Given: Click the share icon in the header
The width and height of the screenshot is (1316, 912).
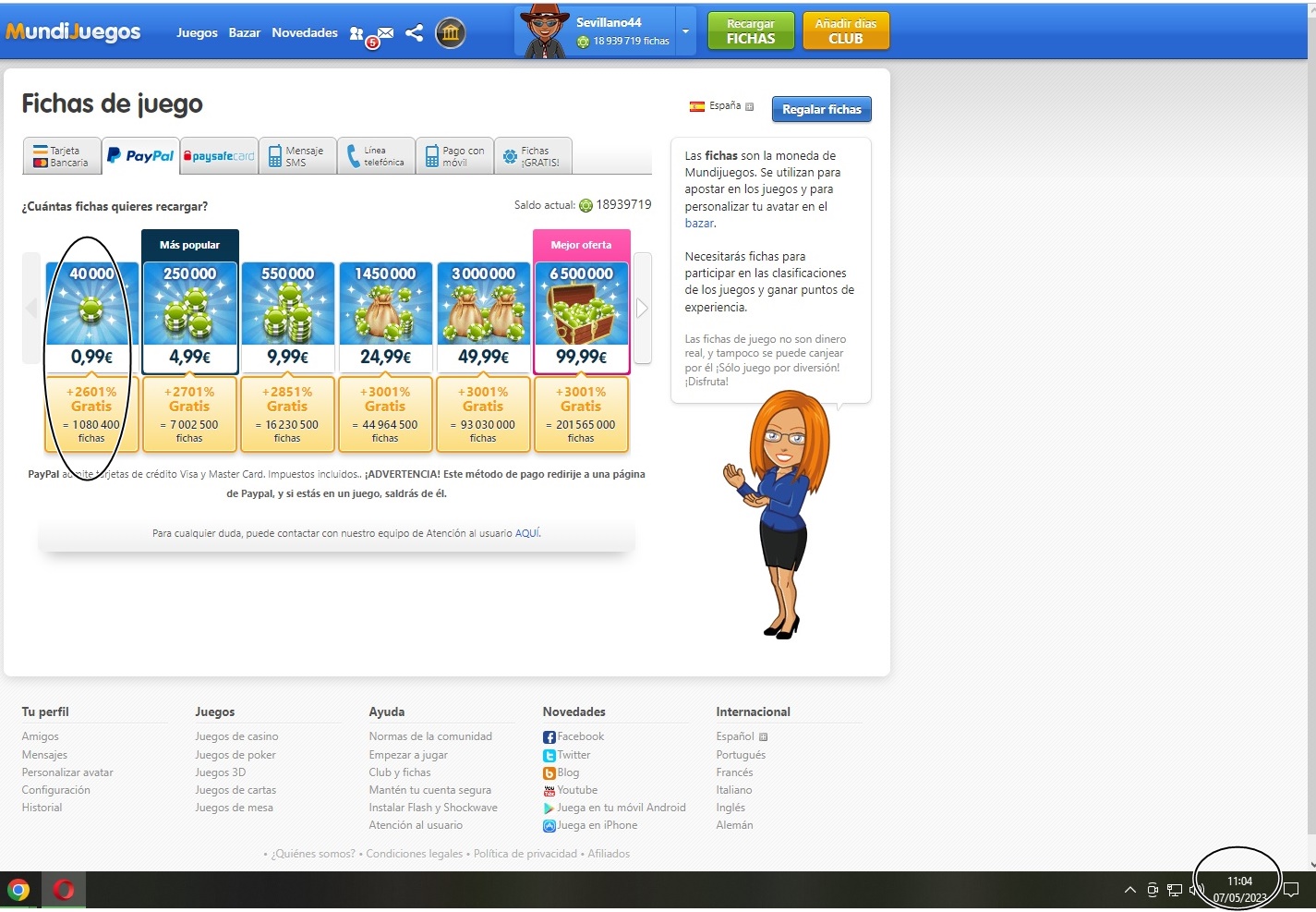Looking at the screenshot, I should point(415,33).
